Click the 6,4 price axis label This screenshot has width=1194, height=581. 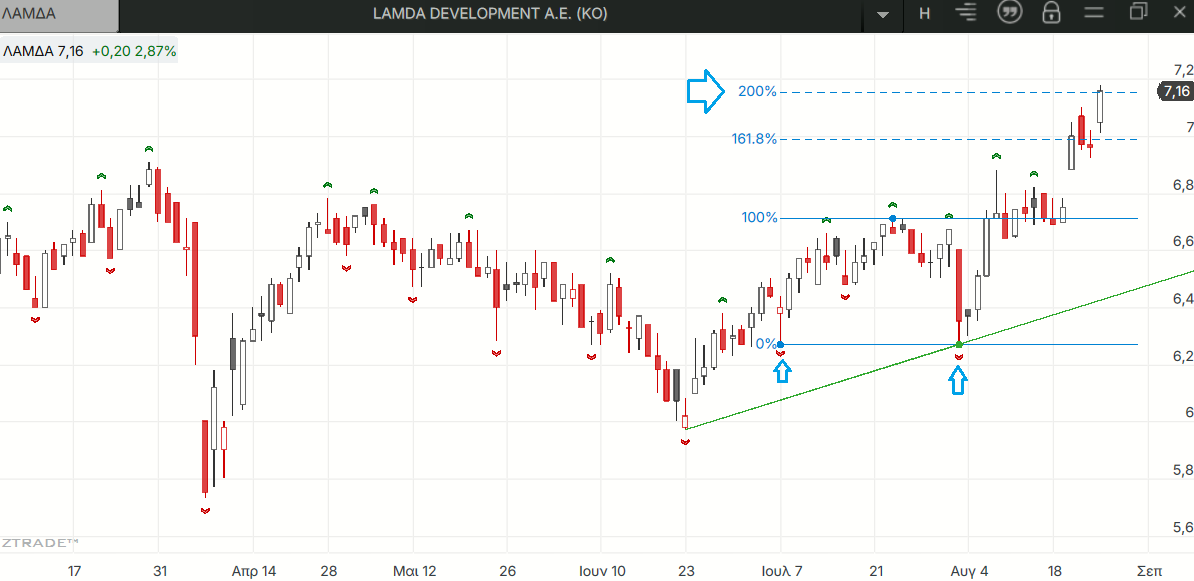(1184, 300)
